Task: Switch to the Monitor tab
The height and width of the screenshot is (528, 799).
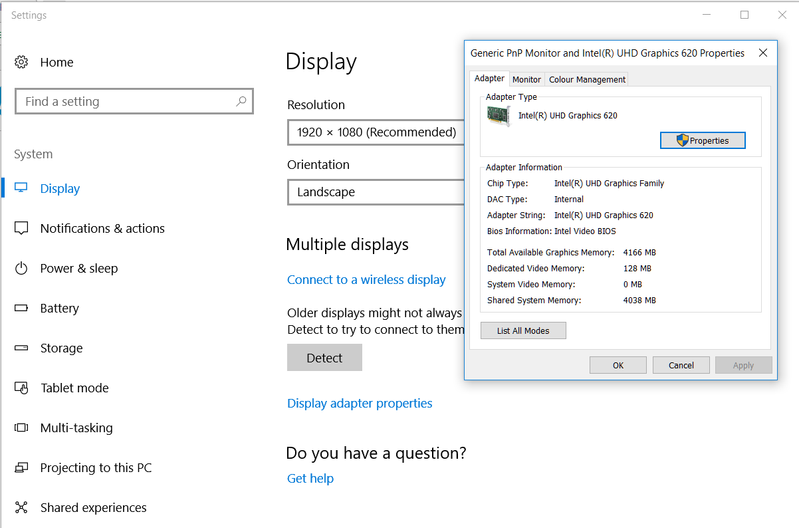Action: [x=526, y=80]
